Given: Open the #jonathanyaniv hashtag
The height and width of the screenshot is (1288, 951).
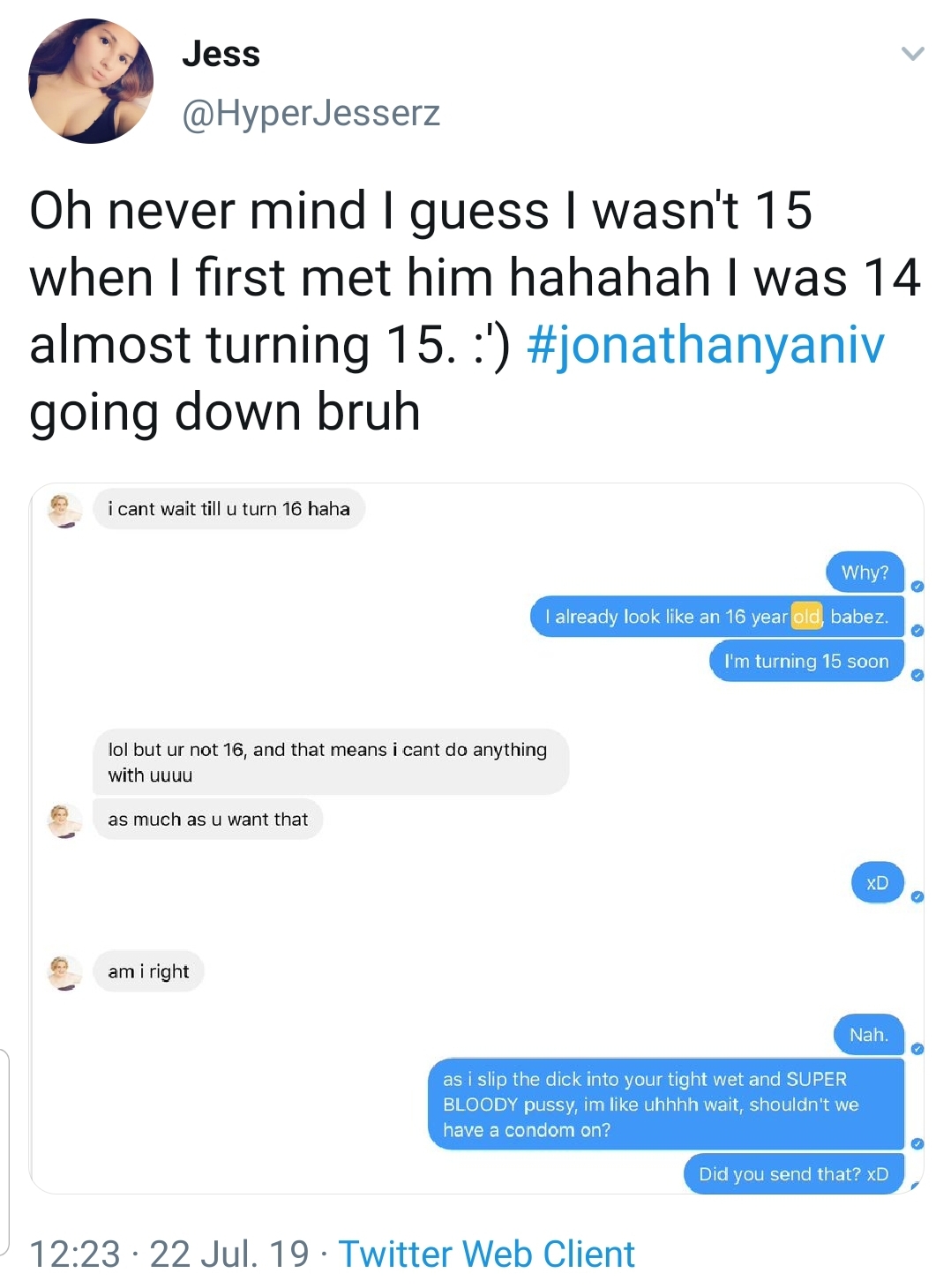Looking at the screenshot, I should pos(705,344).
